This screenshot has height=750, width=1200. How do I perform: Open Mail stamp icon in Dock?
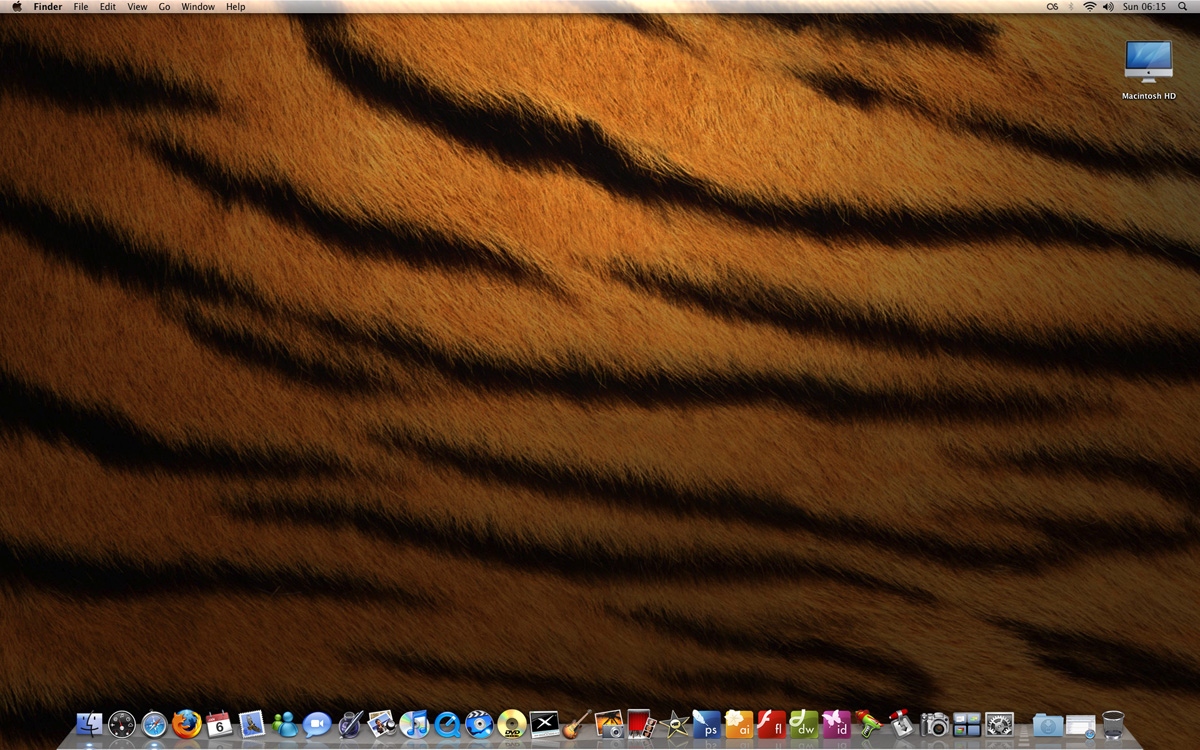[252, 724]
